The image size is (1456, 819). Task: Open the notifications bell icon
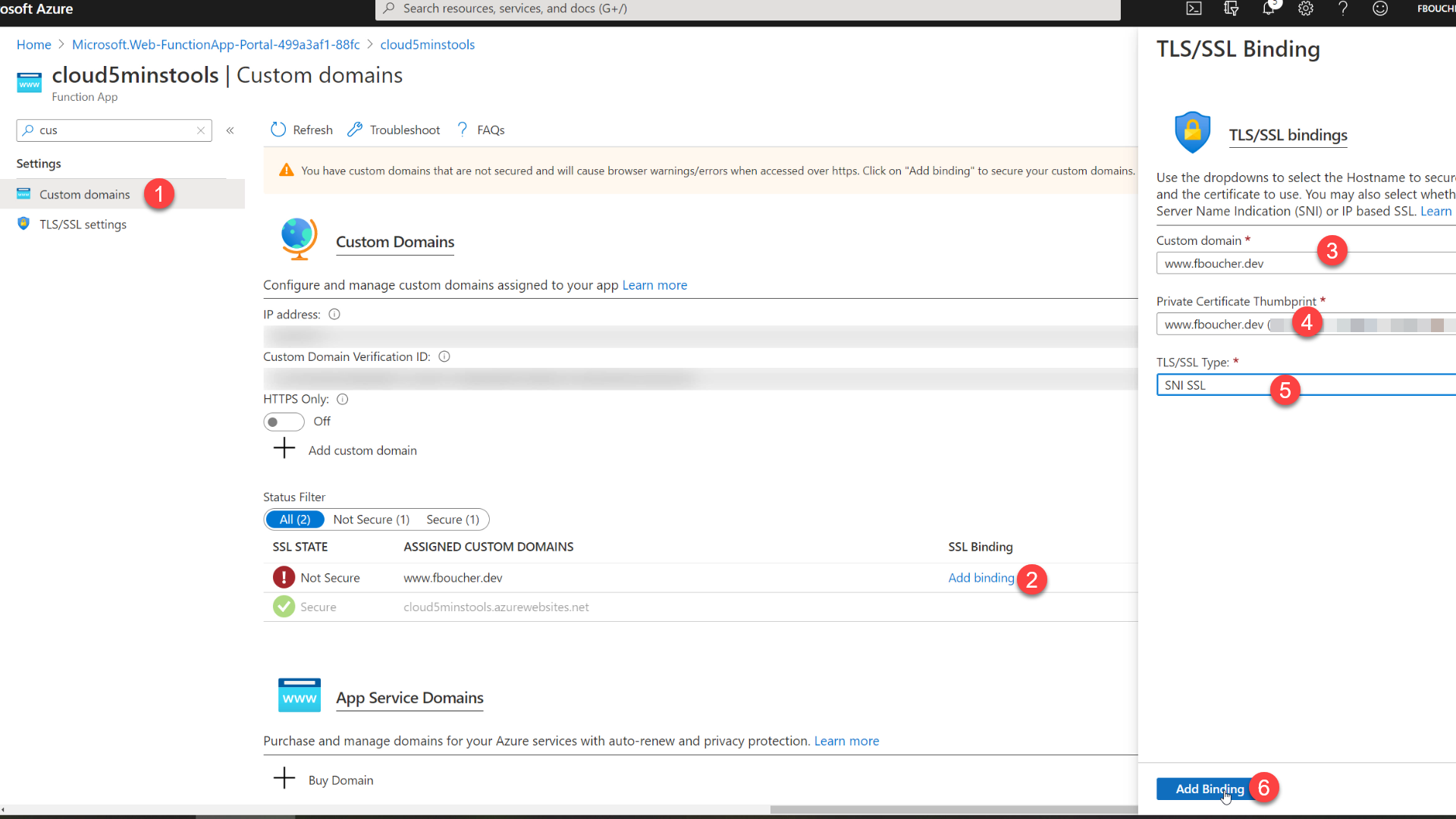pyautogui.click(x=1268, y=8)
